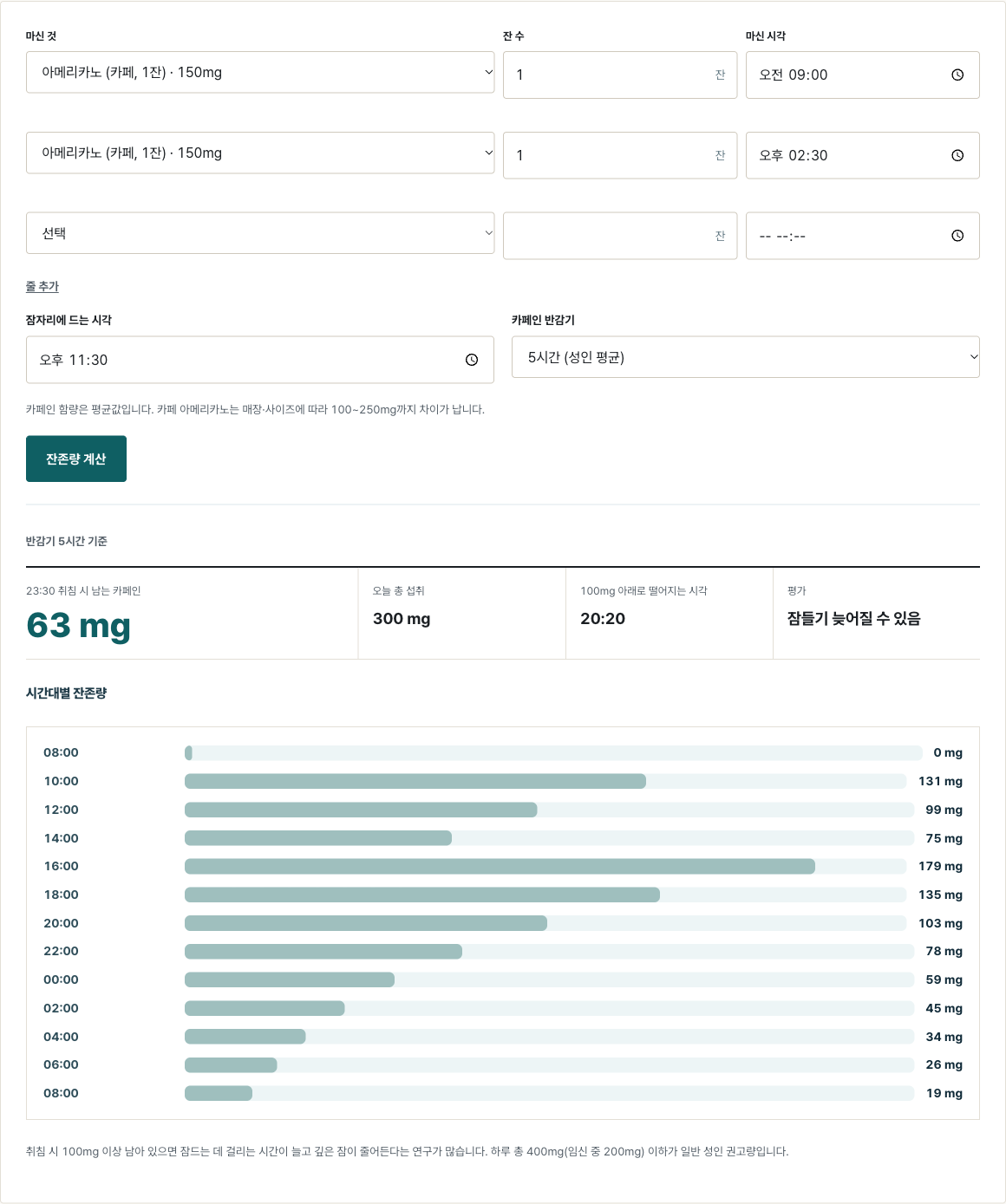1006x1204 pixels.
Task: Click 06:00 row time label
Action: point(62,1064)
